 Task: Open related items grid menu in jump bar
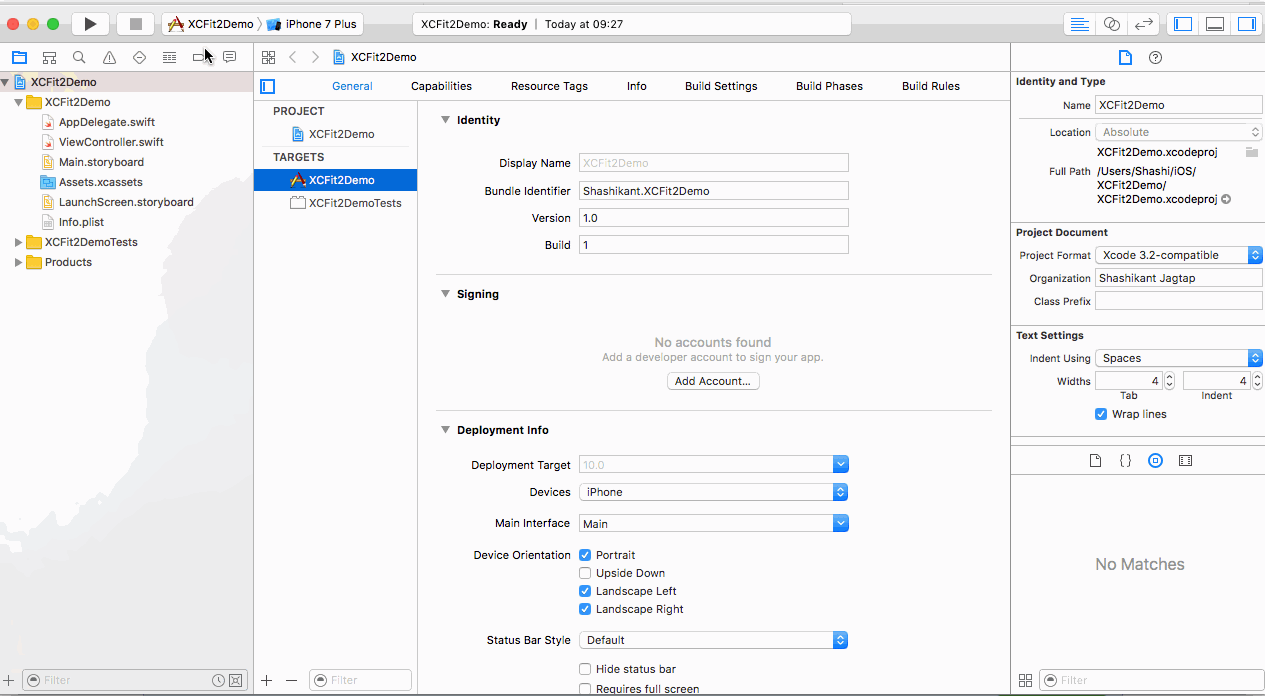point(268,57)
